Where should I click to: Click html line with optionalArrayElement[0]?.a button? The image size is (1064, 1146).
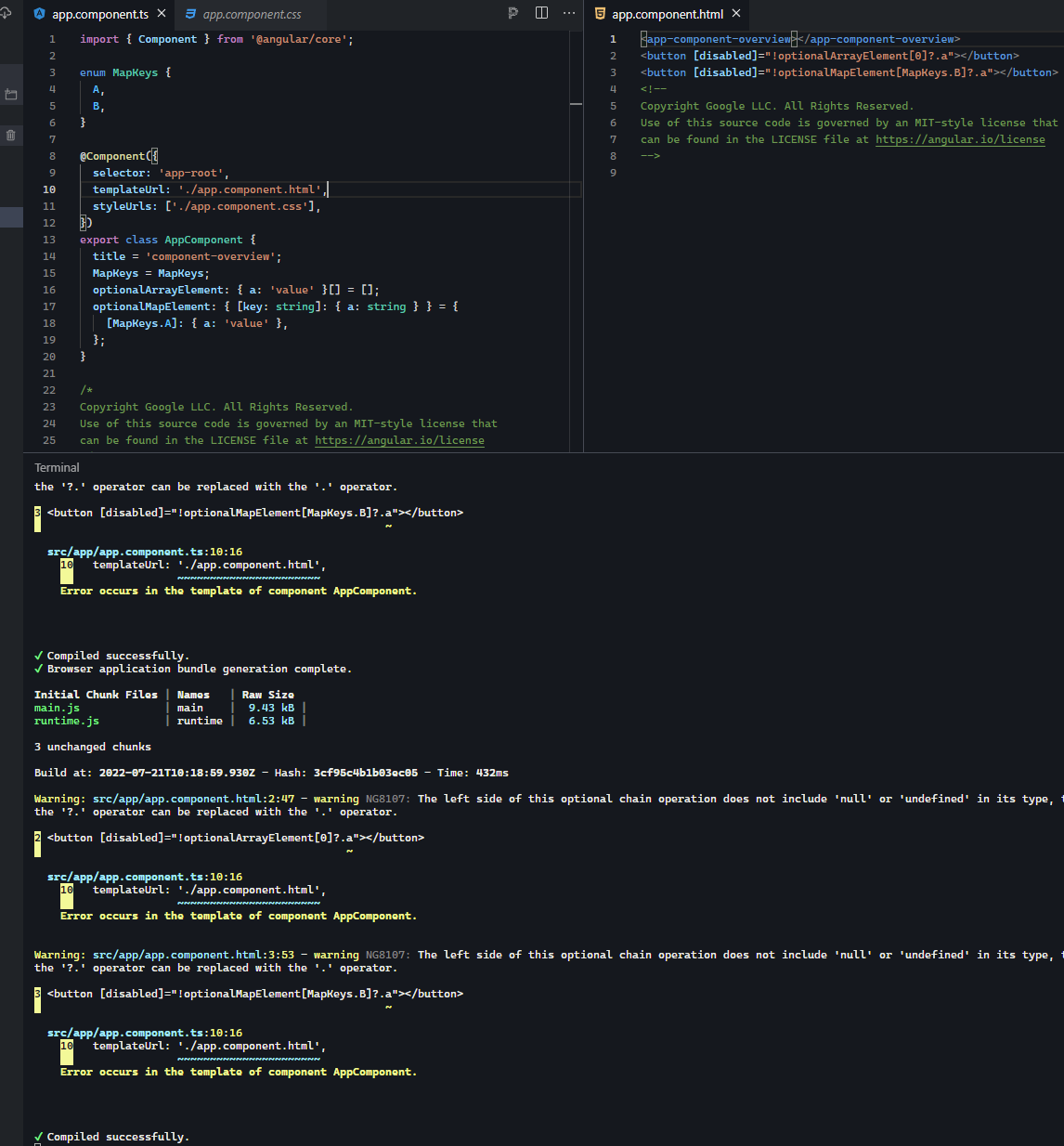829,56
